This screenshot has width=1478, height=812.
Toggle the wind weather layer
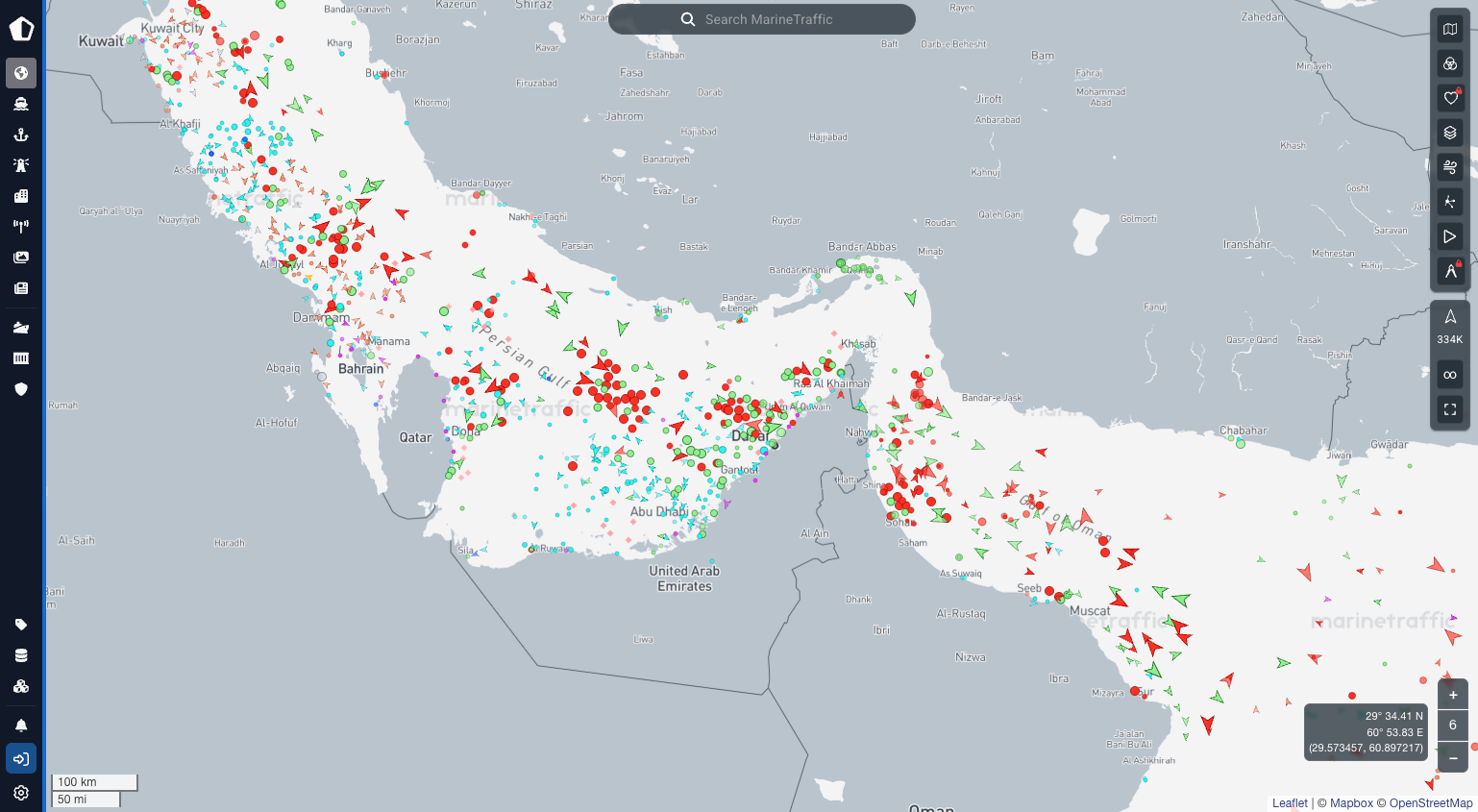click(x=1450, y=167)
